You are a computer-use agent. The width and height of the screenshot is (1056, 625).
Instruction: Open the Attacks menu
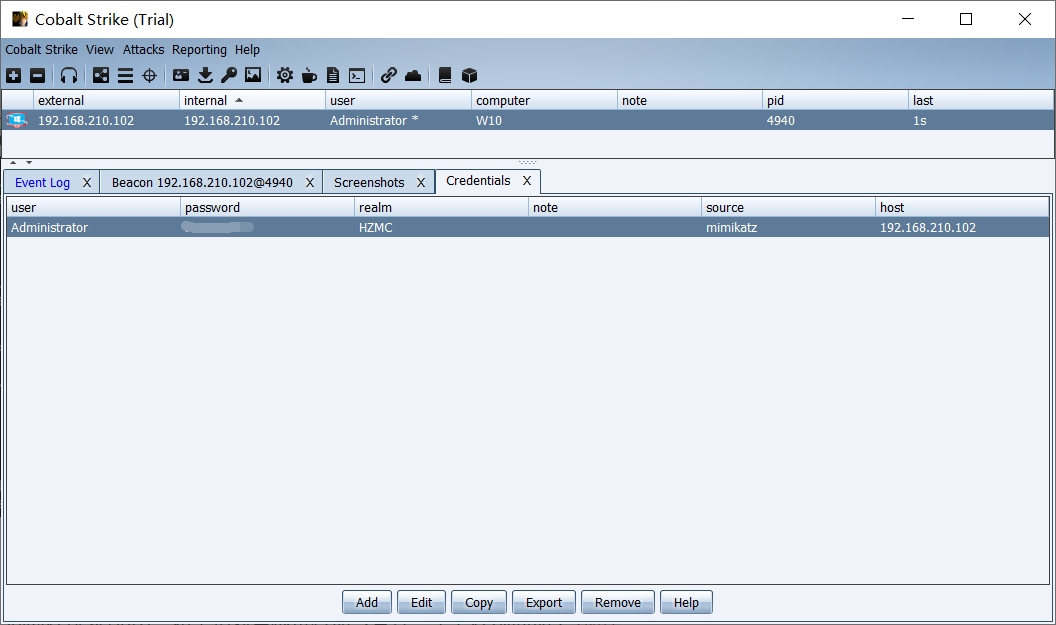143,50
